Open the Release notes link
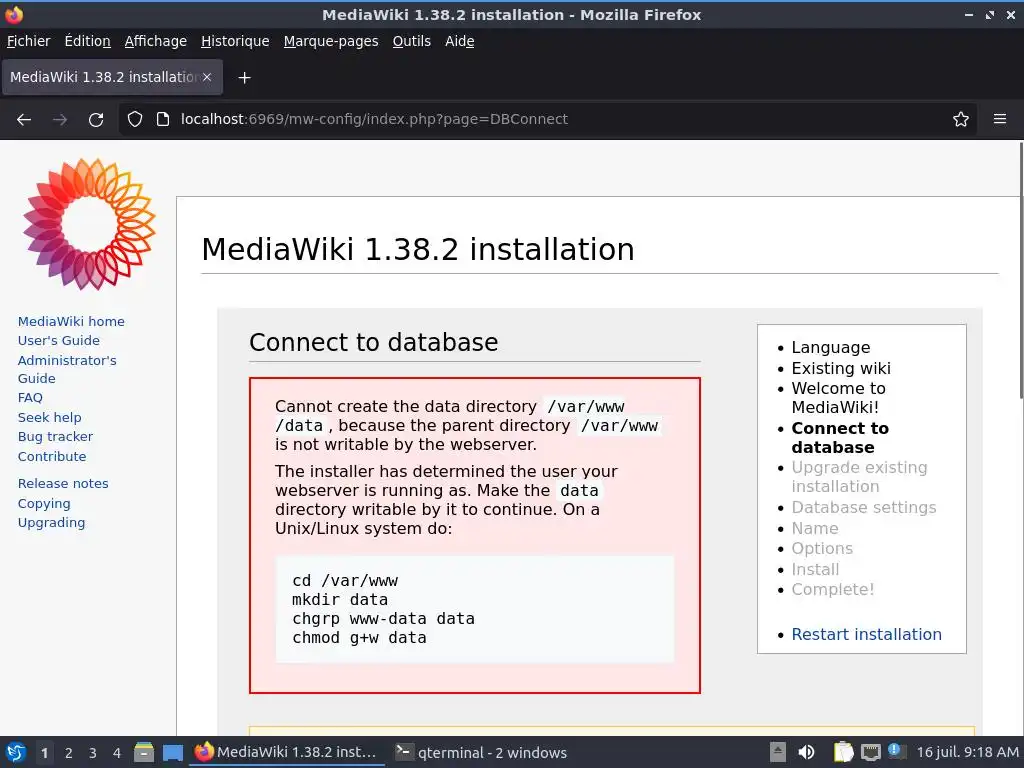Viewport: 1024px width, 768px height. (63, 483)
